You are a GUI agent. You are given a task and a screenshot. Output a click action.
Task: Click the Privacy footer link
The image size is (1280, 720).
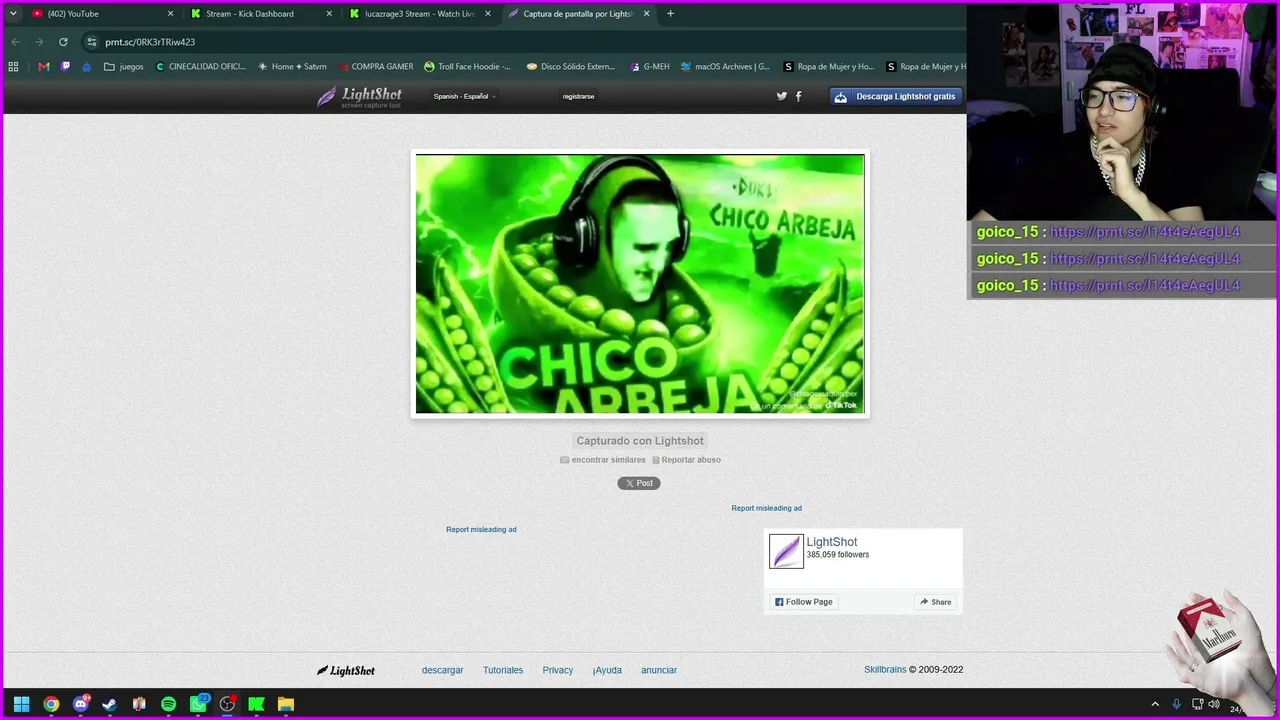click(x=558, y=670)
